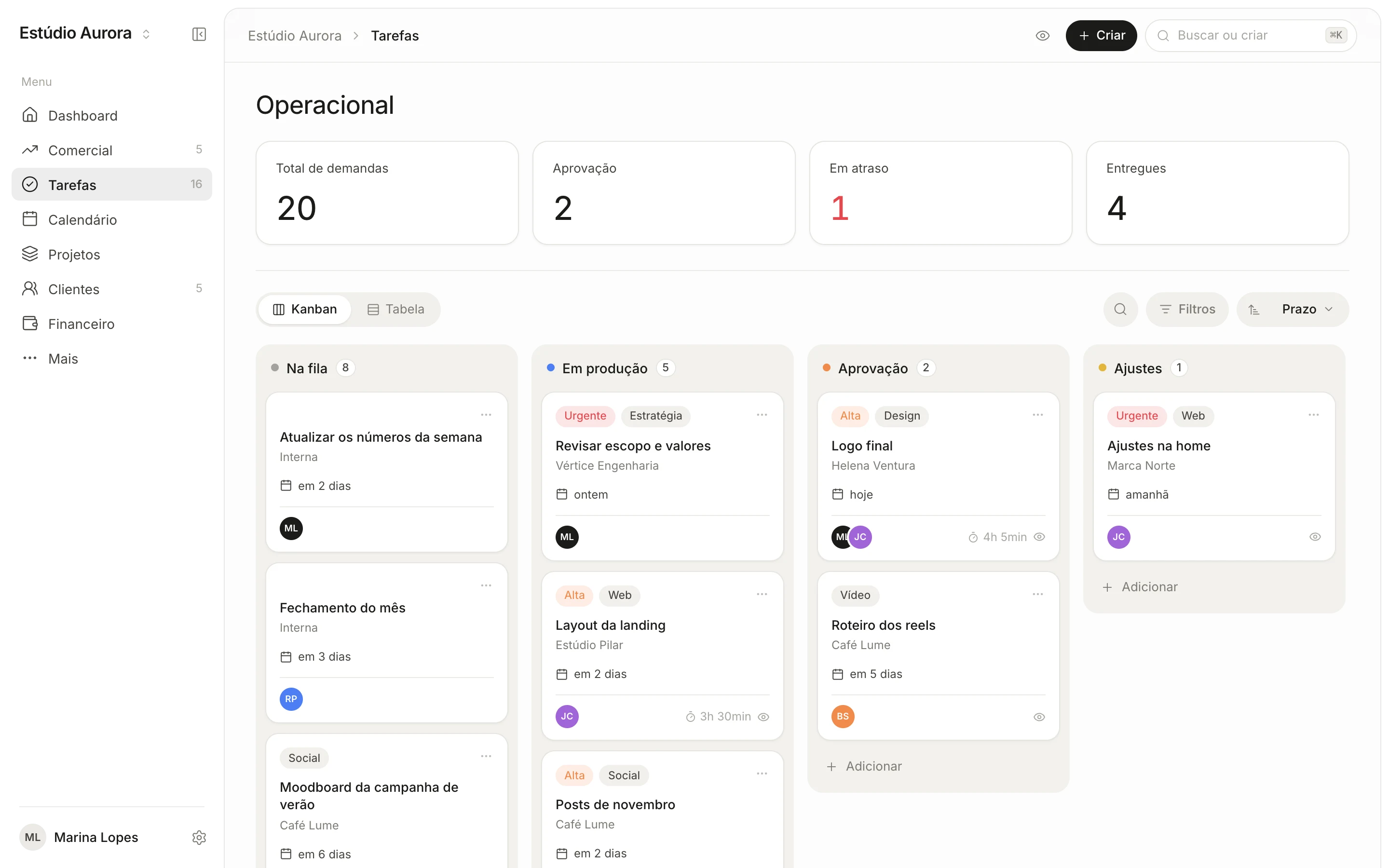Open settings gear next to Marina Lopes

pos(199,838)
